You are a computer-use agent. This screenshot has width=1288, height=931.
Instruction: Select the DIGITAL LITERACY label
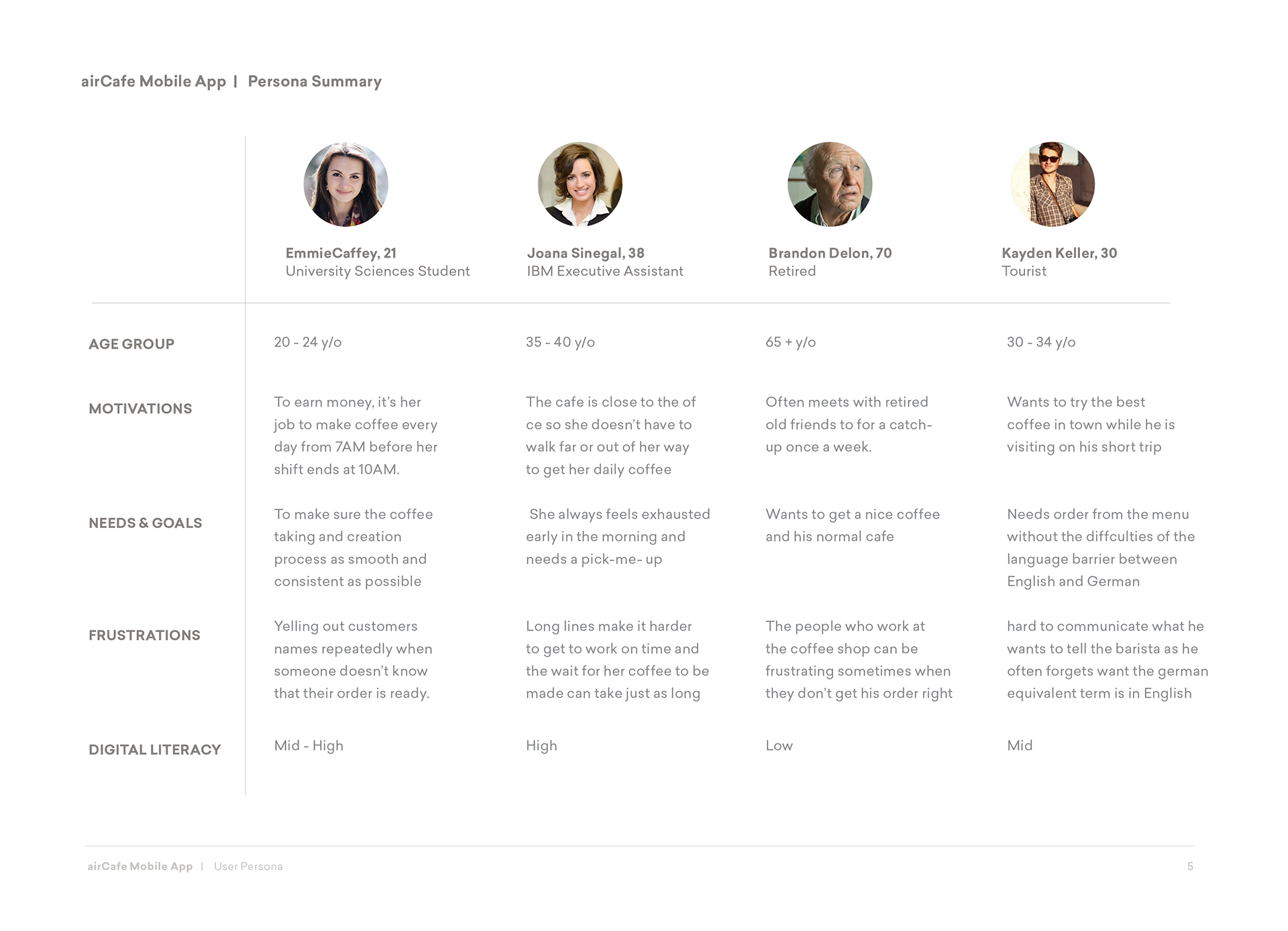(154, 750)
